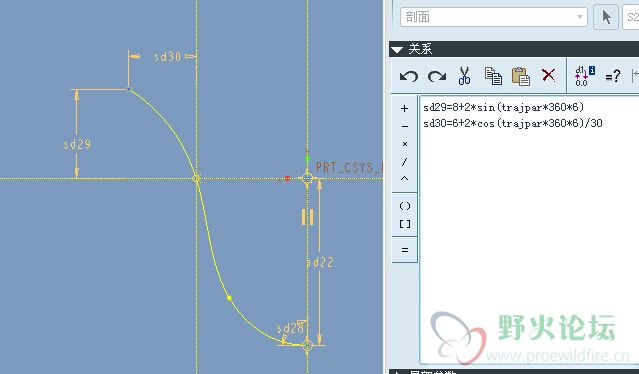This screenshot has height=374, width=639.
Task: Insert caret exponent operator
Action: pyautogui.click(x=404, y=178)
